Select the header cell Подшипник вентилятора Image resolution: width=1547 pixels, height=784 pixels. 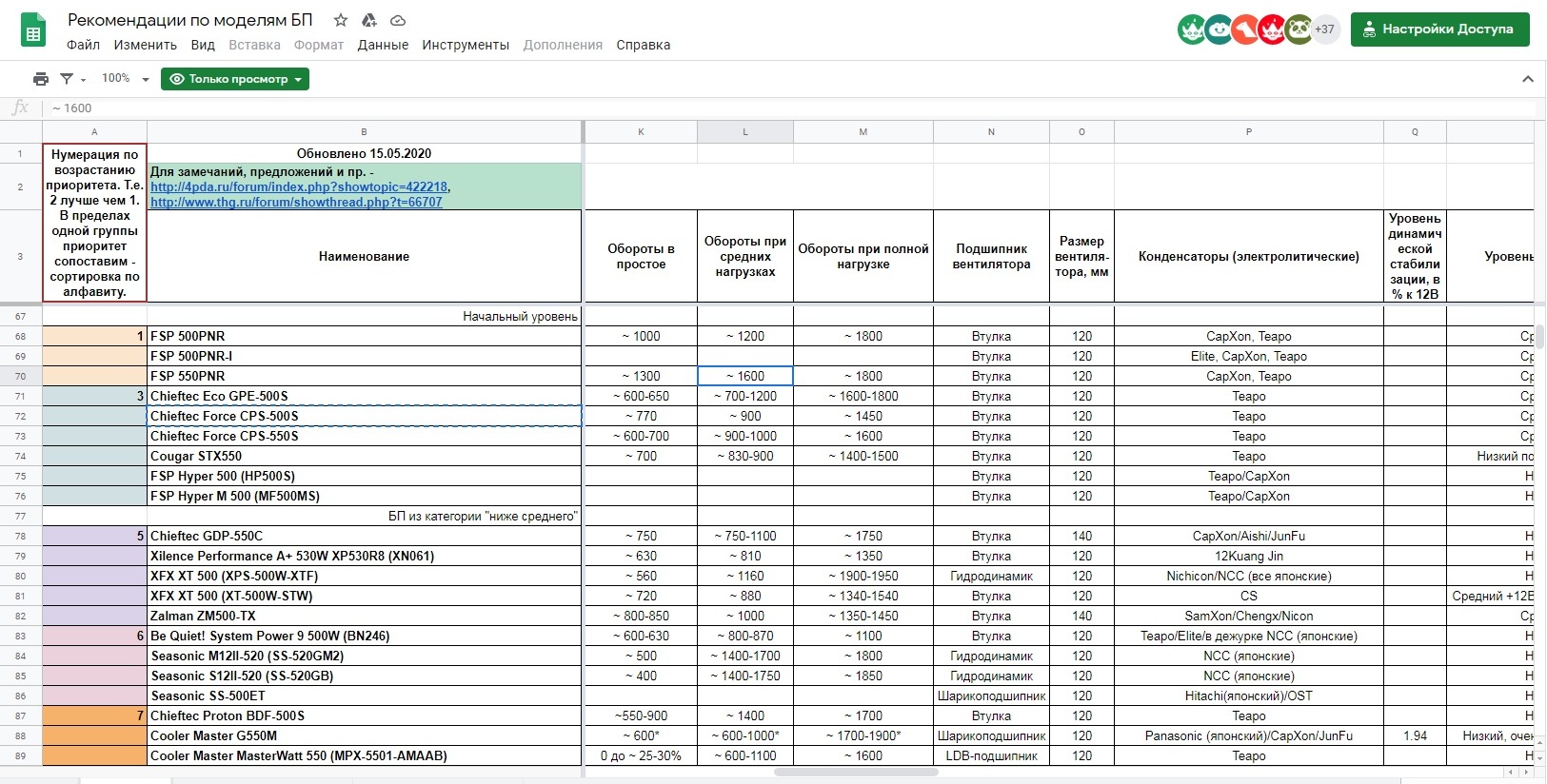tap(991, 256)
